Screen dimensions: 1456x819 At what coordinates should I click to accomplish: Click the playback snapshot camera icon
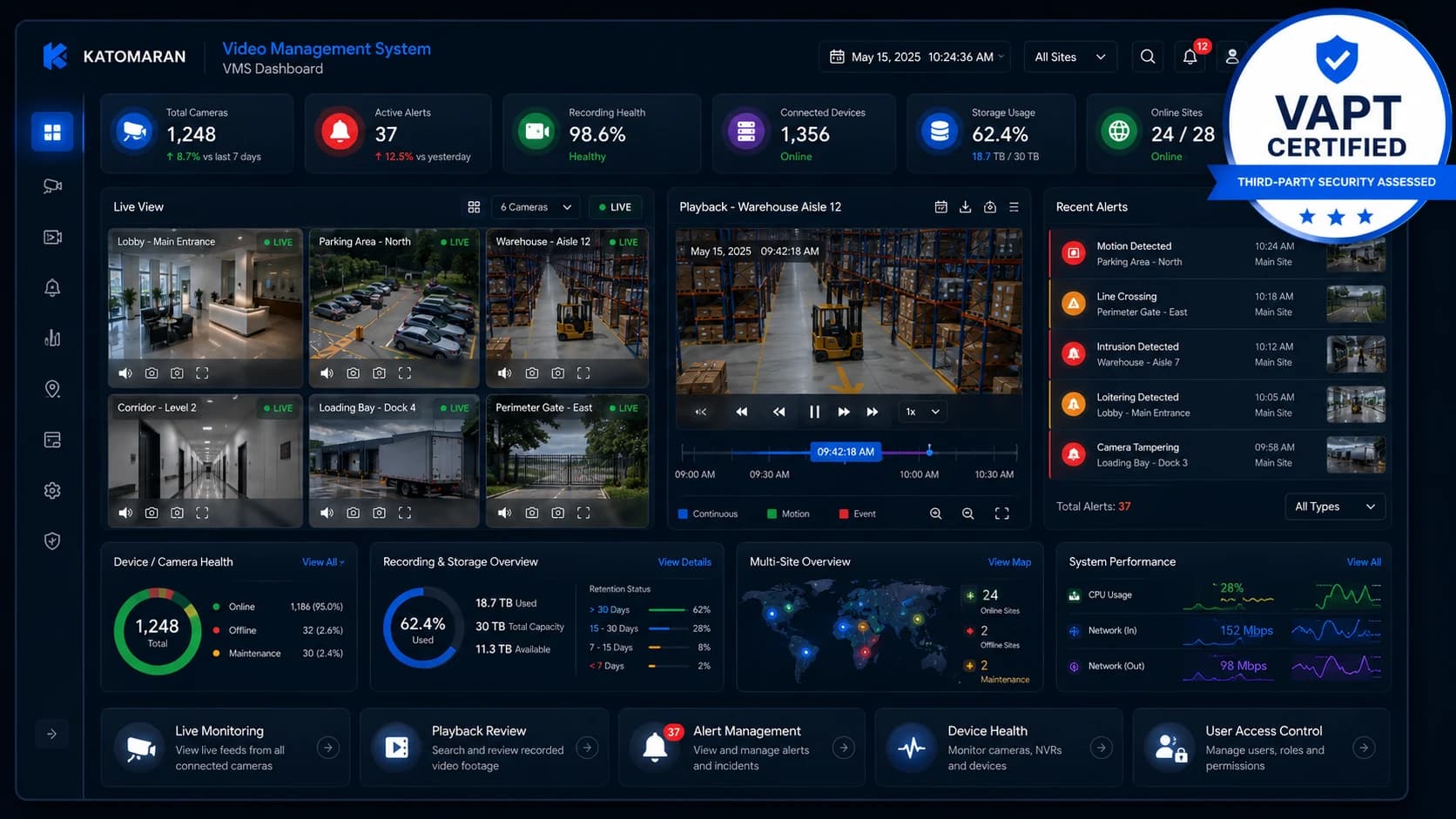click(x=990, y=207)
